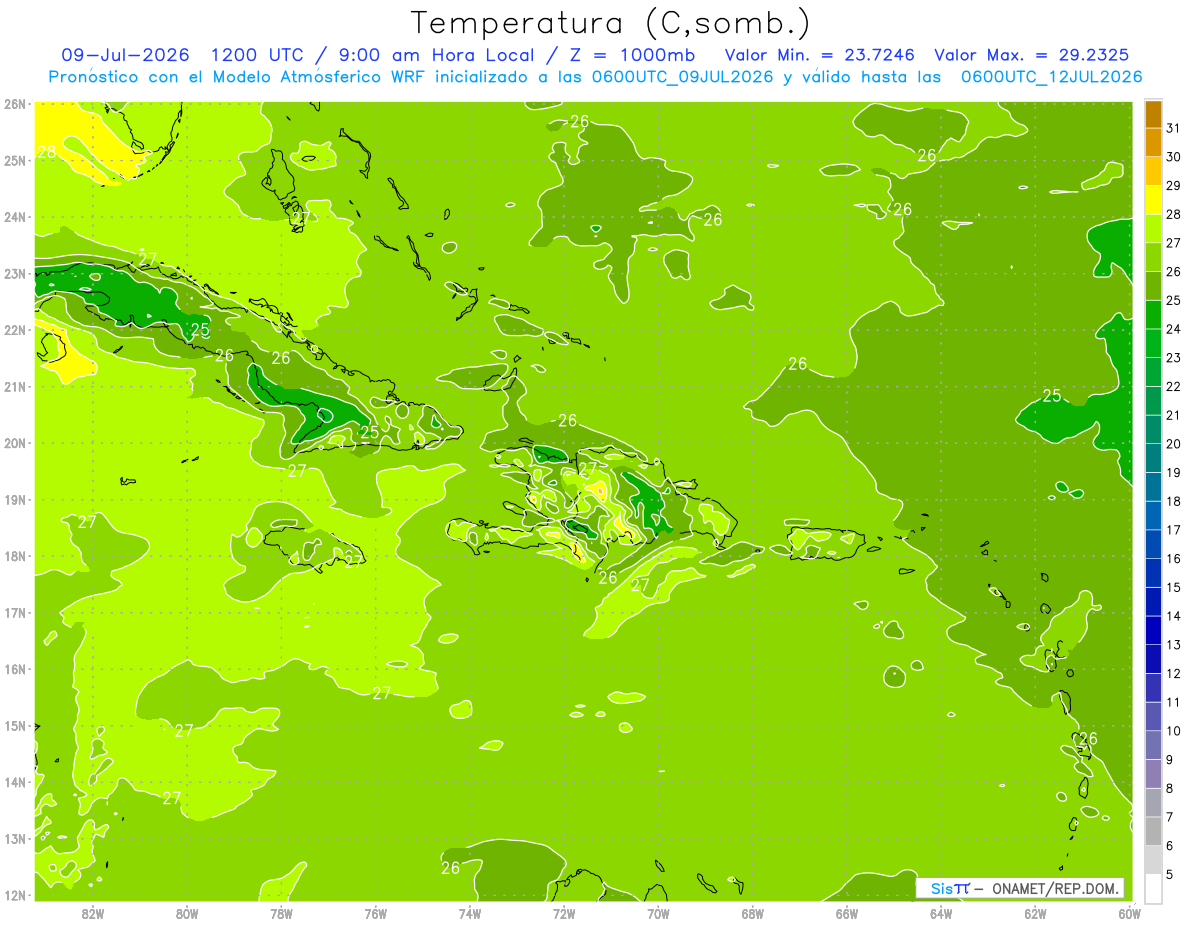Click valid-until time '0600UTC_12JUL2026'
Image resolution: width=1200 pixels, height=927 pixels.
pyautogui.click(x=1051, y=76)
